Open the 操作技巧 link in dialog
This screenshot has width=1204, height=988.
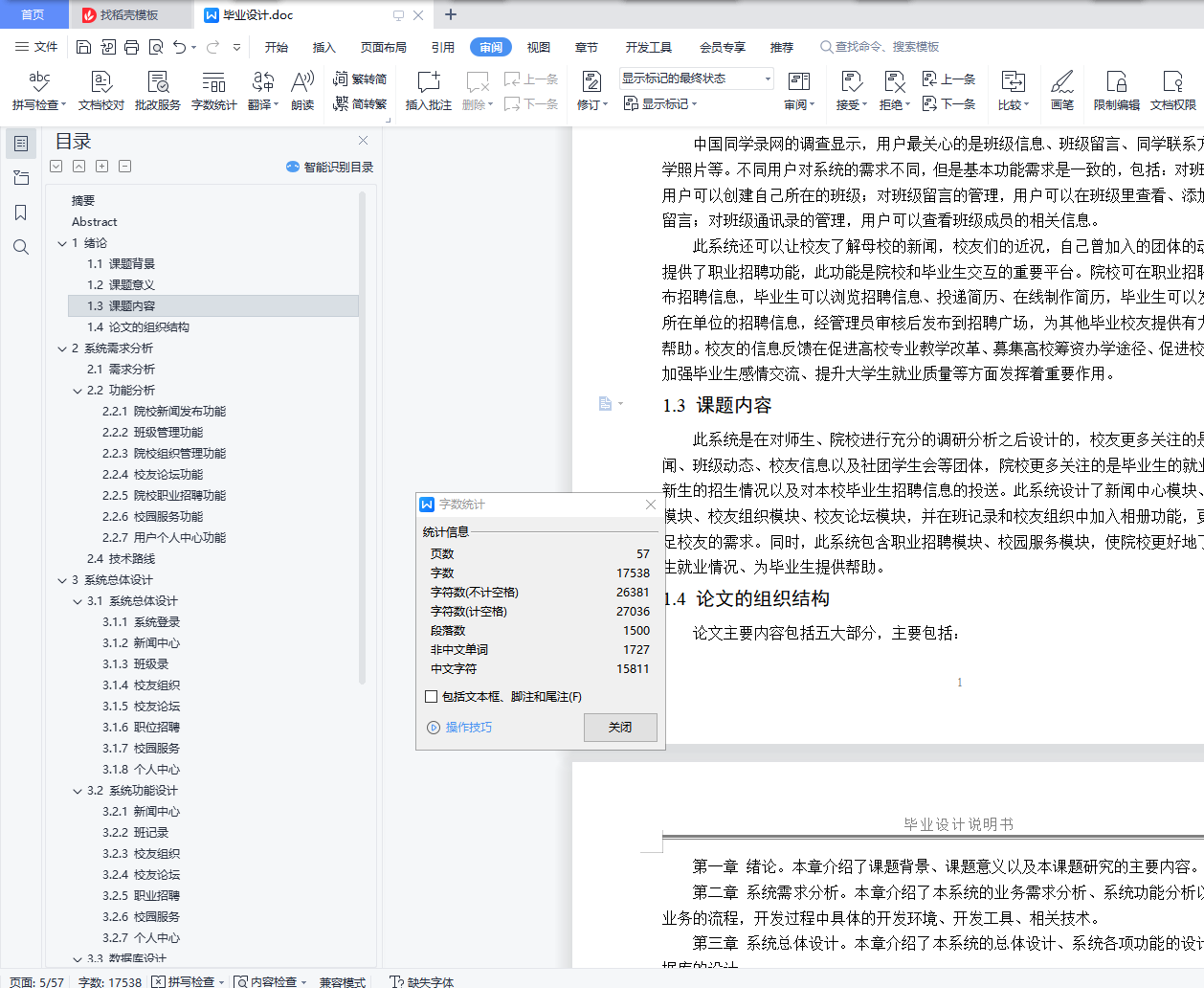[x=459, y=728]
